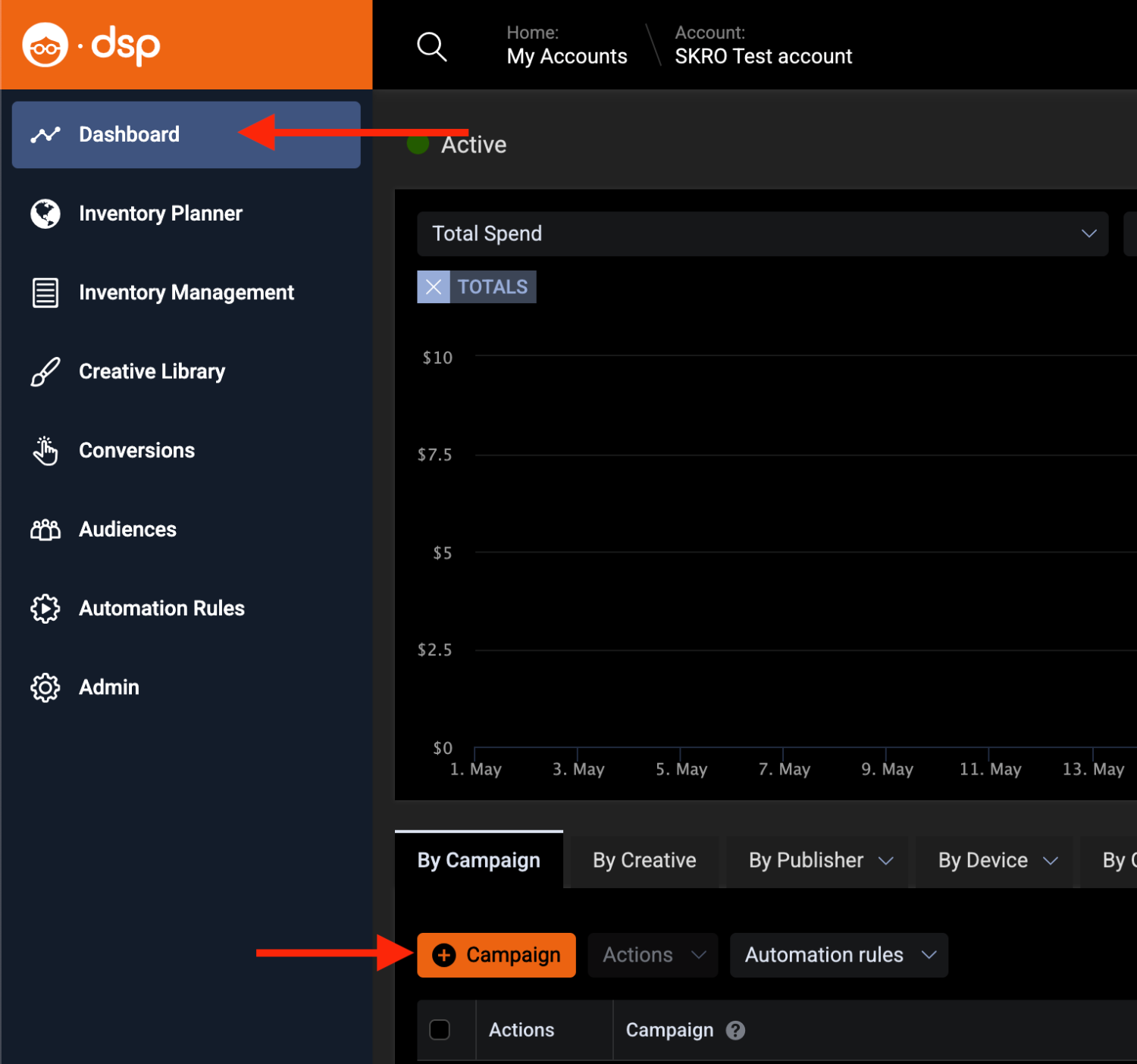Click SKRO Test account breadcrumb

[763, 57]
